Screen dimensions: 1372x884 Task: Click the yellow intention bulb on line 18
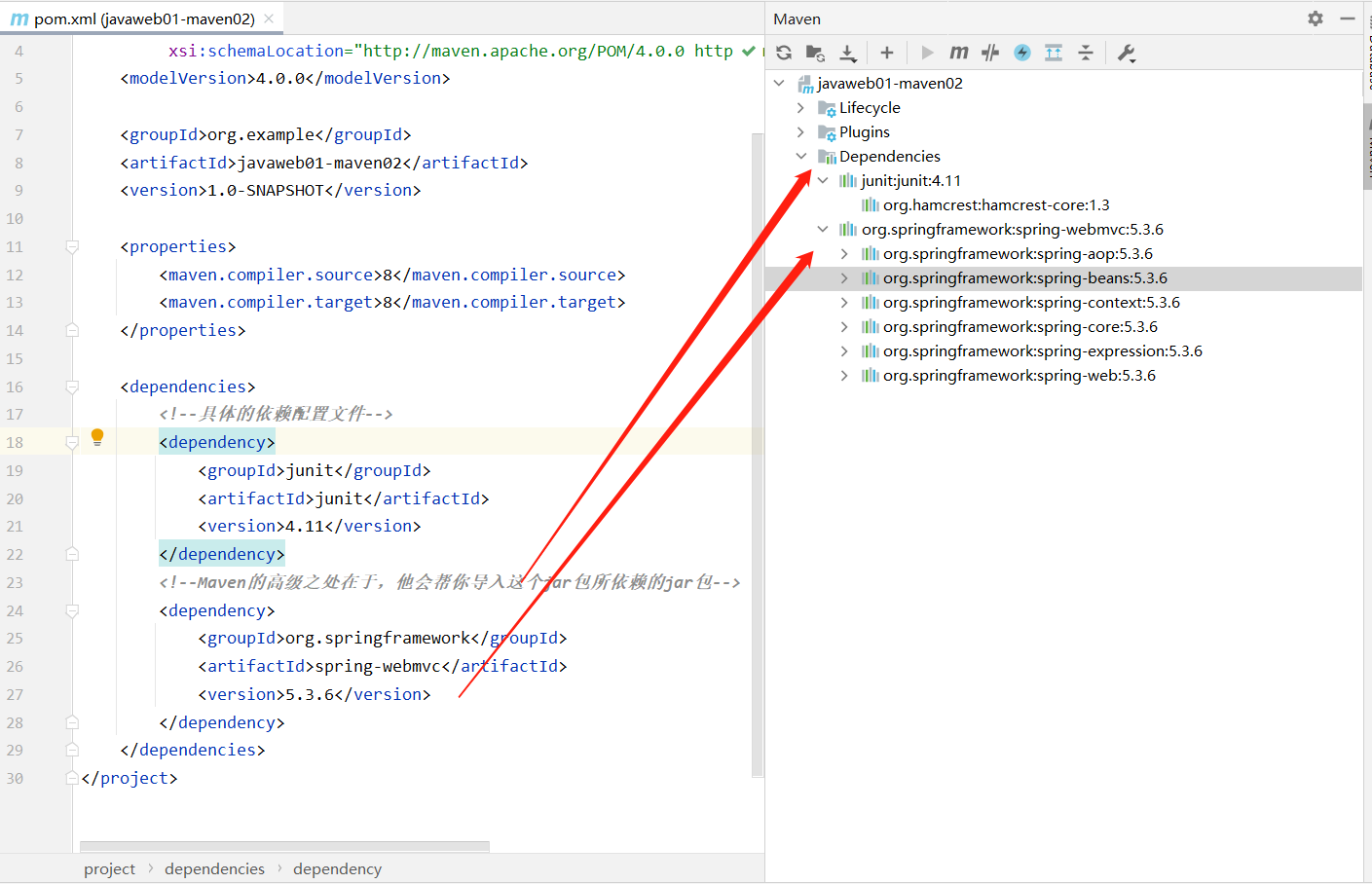97,437
